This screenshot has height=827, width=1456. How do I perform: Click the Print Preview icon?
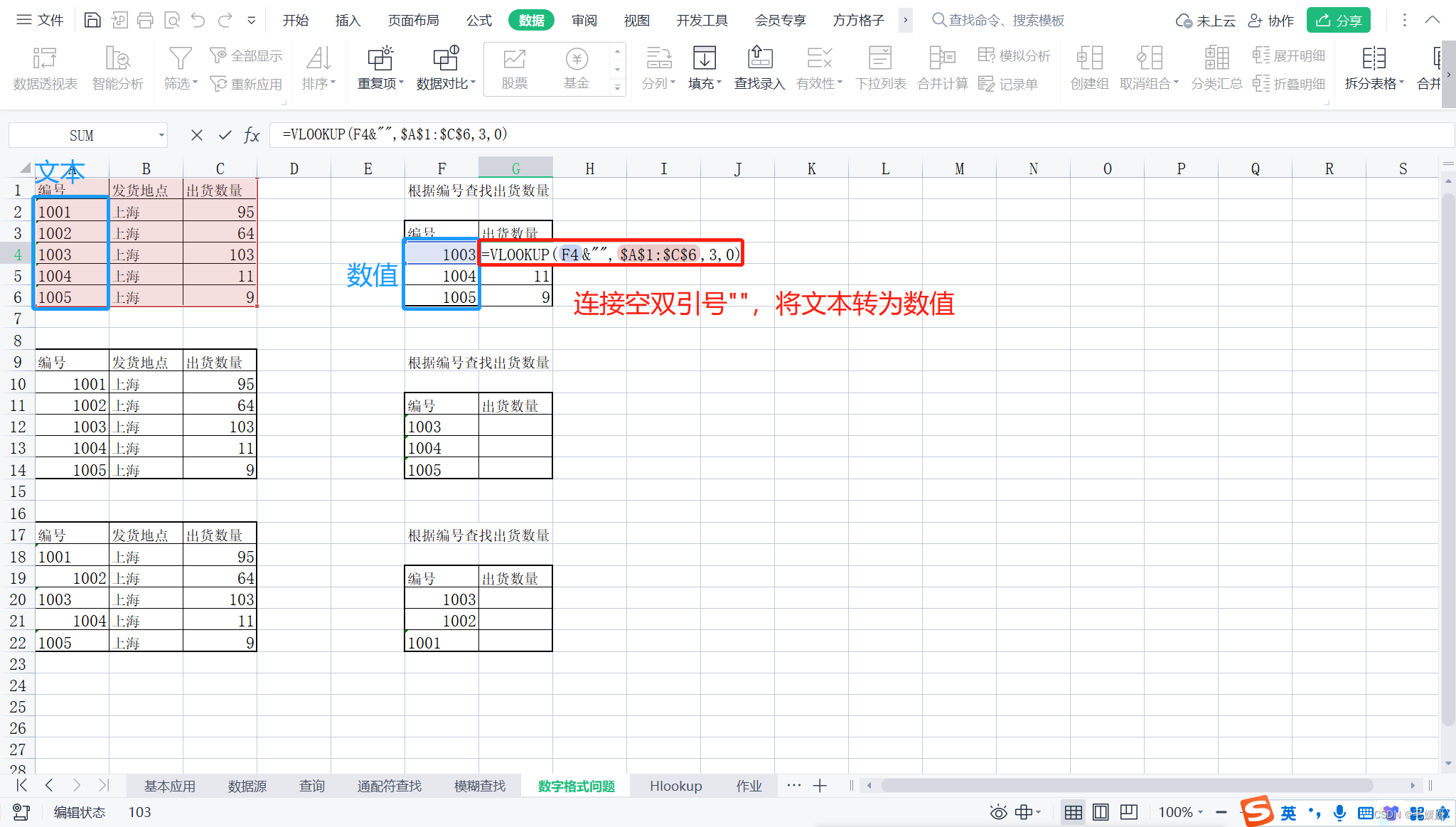(171, 20)
